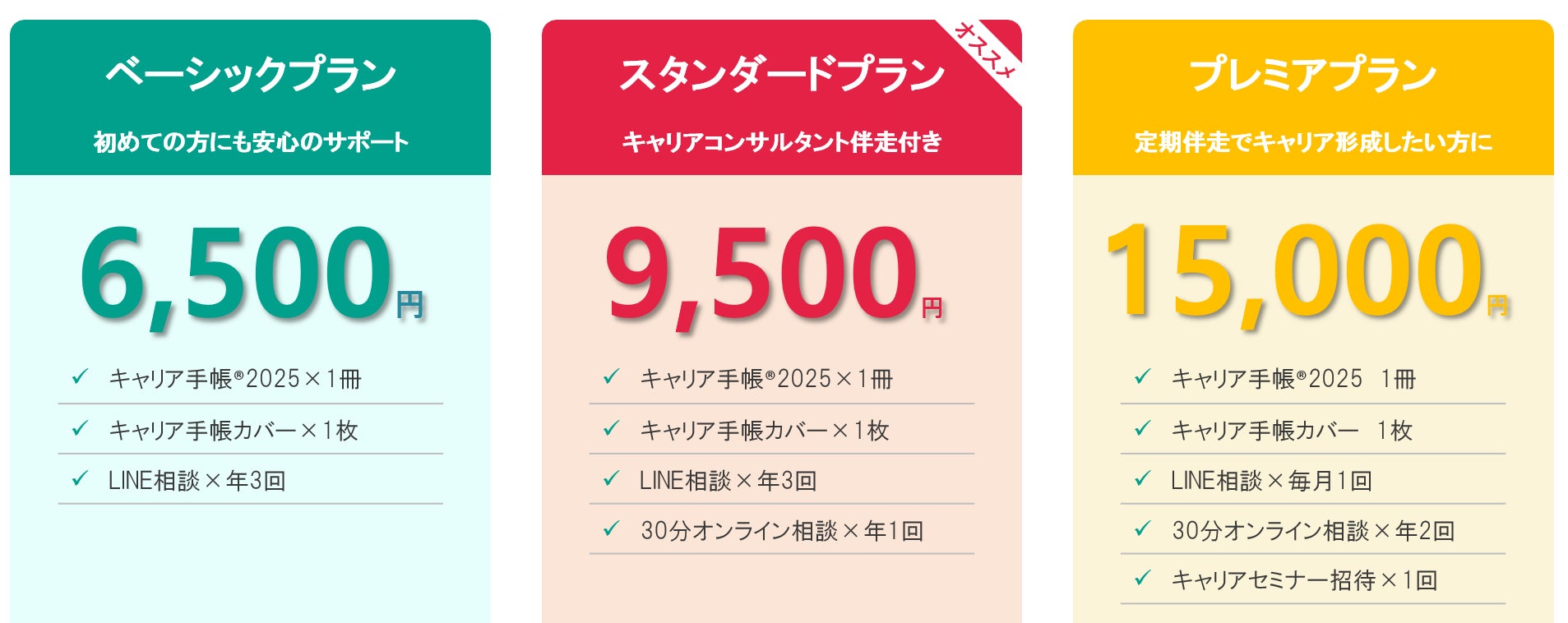
Task: Click the キャリアセミナー招待×1回 feature text
Action: pyautogui.click(x=1304, y=580)
